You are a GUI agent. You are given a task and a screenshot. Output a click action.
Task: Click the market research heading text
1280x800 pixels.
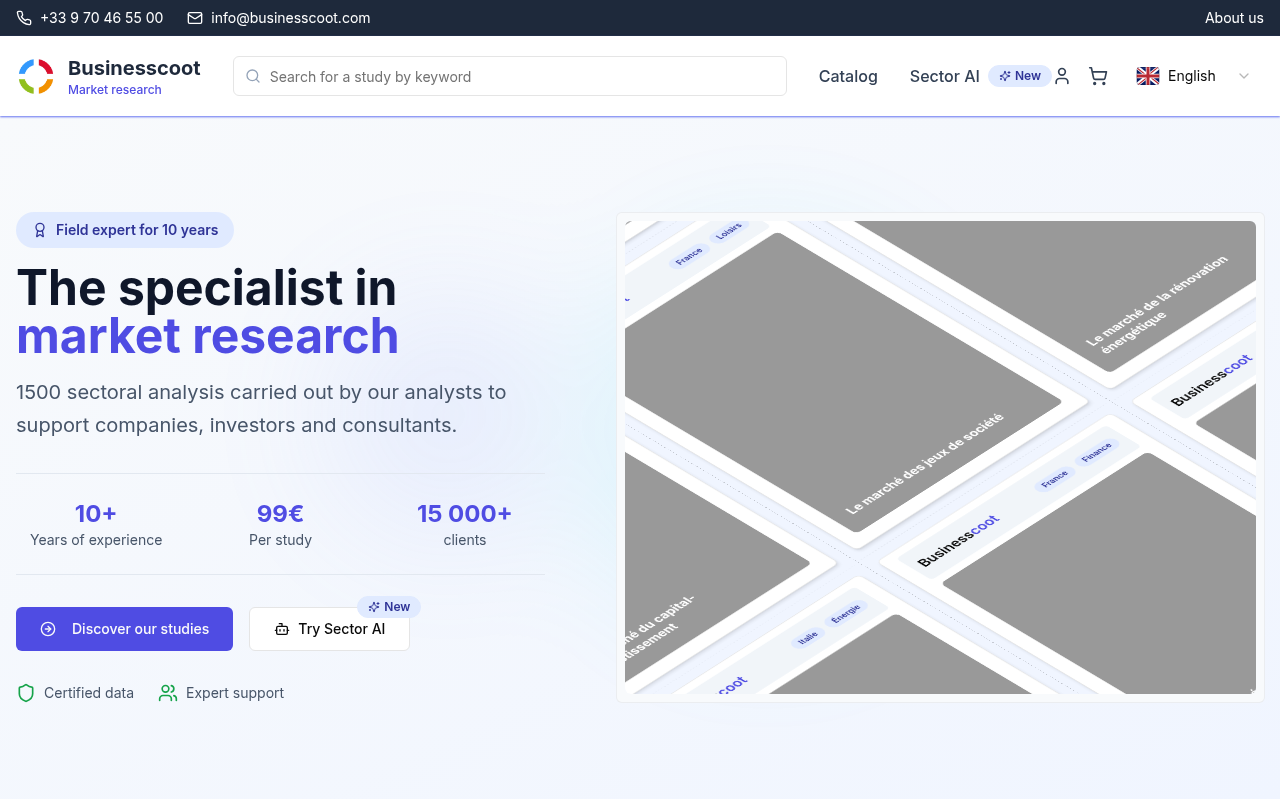point(207,336)
